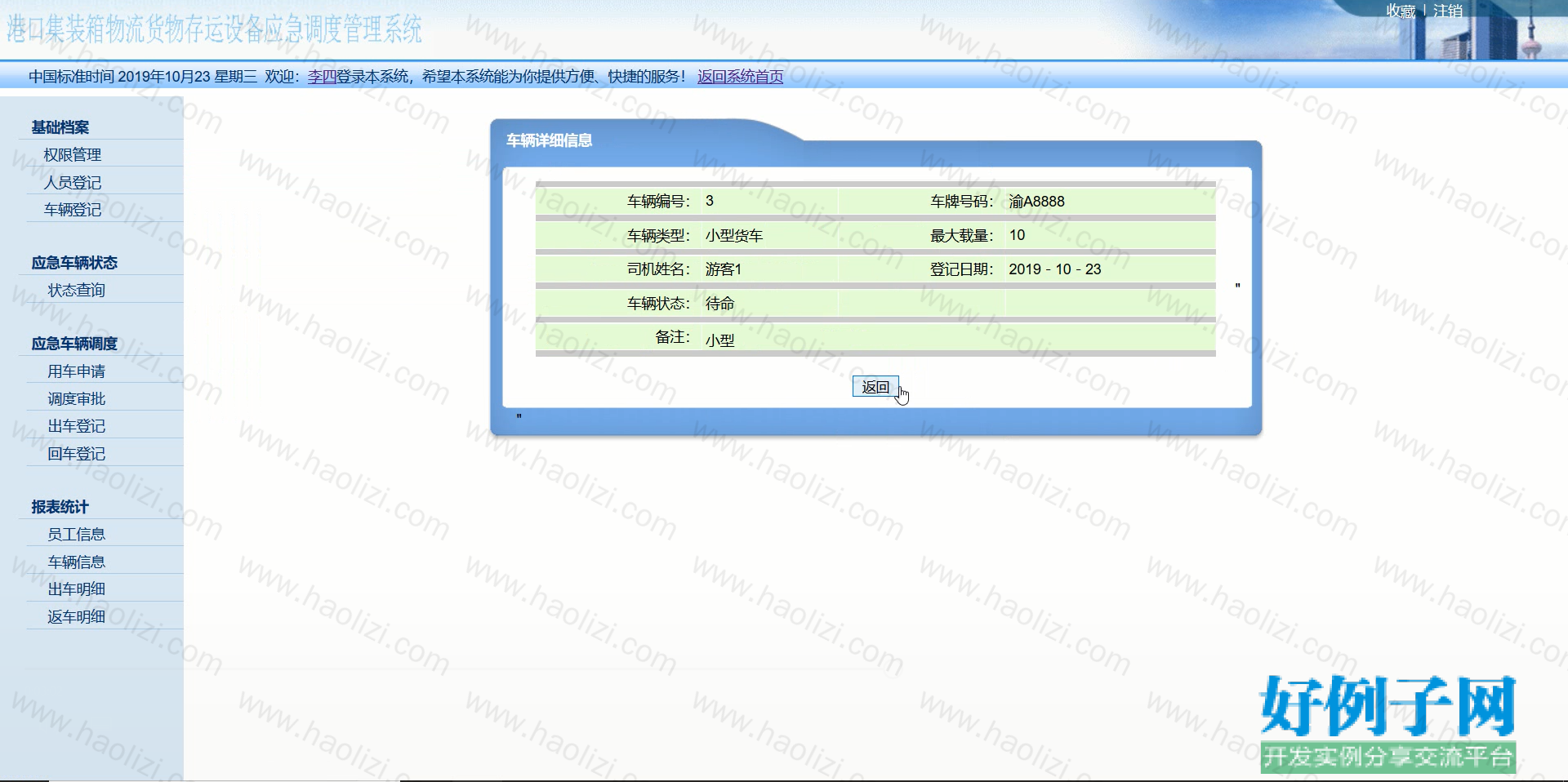
Task: Click the registration date 2019 - 10 - 23
Action: coord(1054,269)
